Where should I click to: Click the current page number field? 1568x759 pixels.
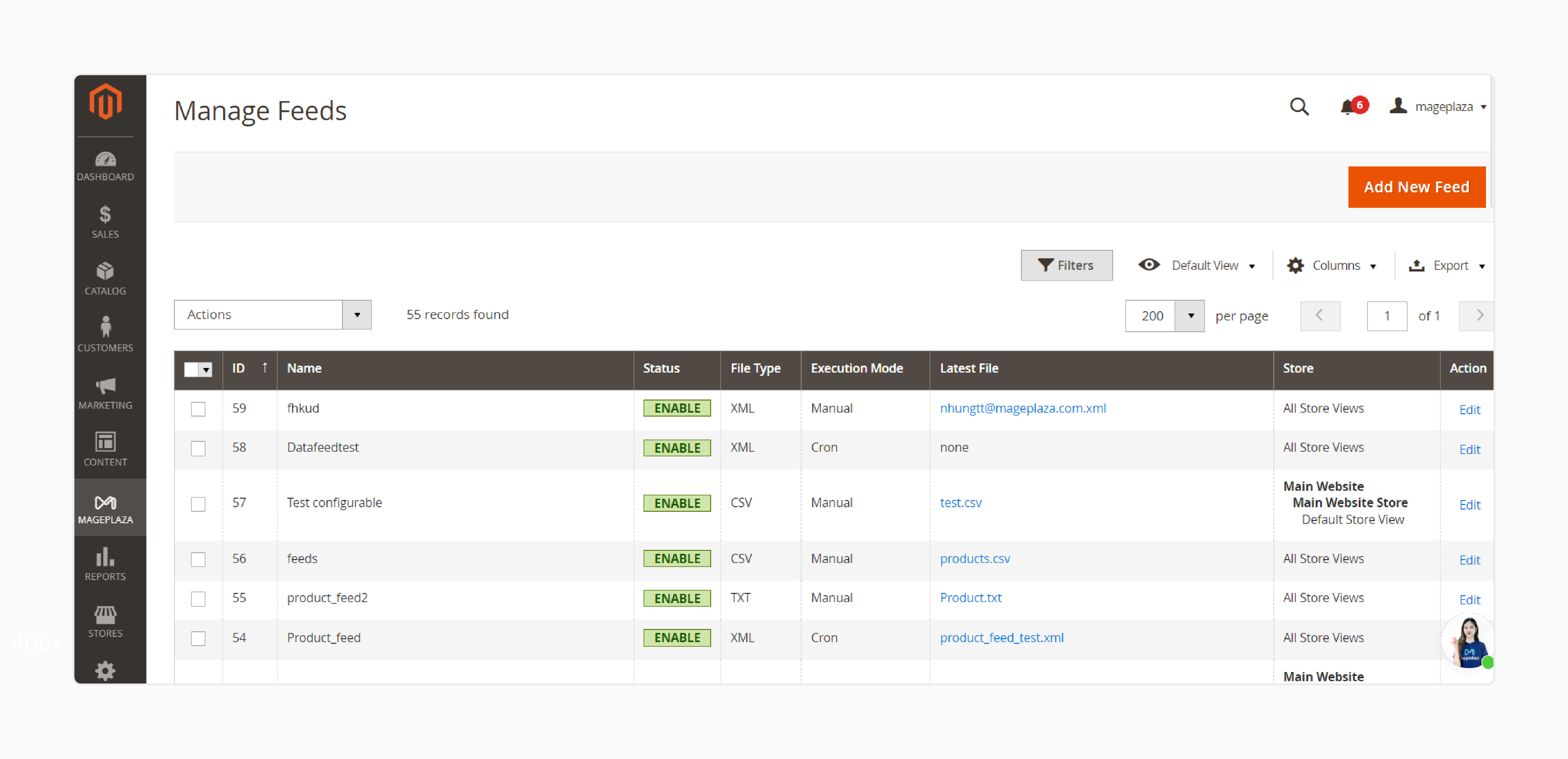[x=1387, y=315]
